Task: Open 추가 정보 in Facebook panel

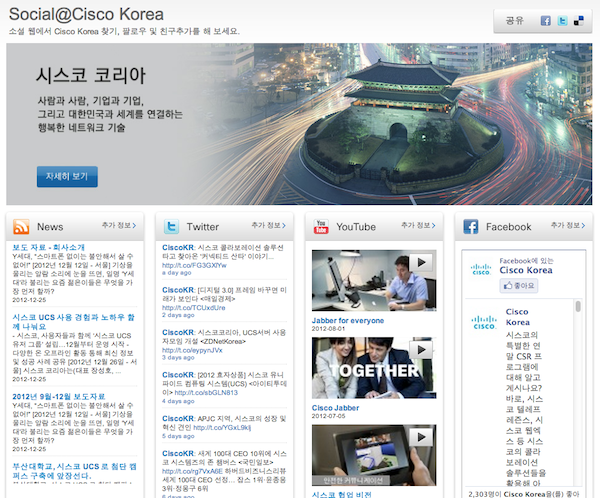Action: 568,225
